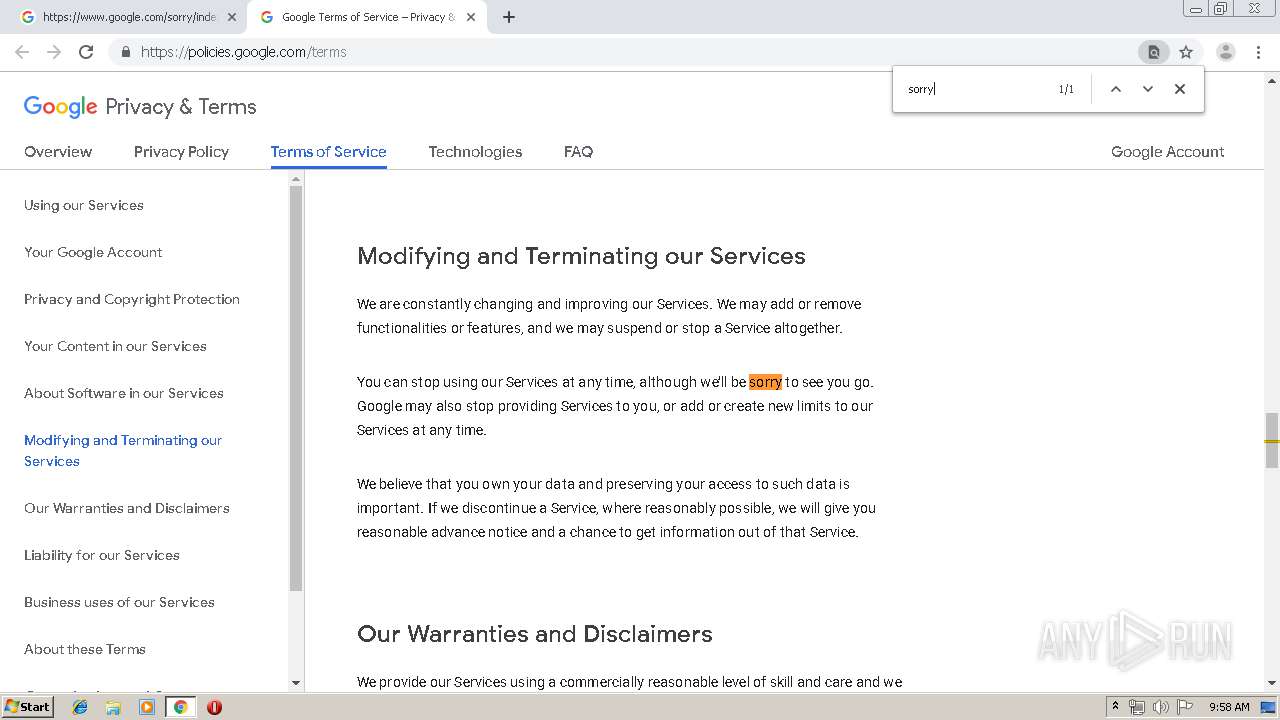Click the Google Privacy & Terms logo
1280x720 pixels.
[140, 107]
